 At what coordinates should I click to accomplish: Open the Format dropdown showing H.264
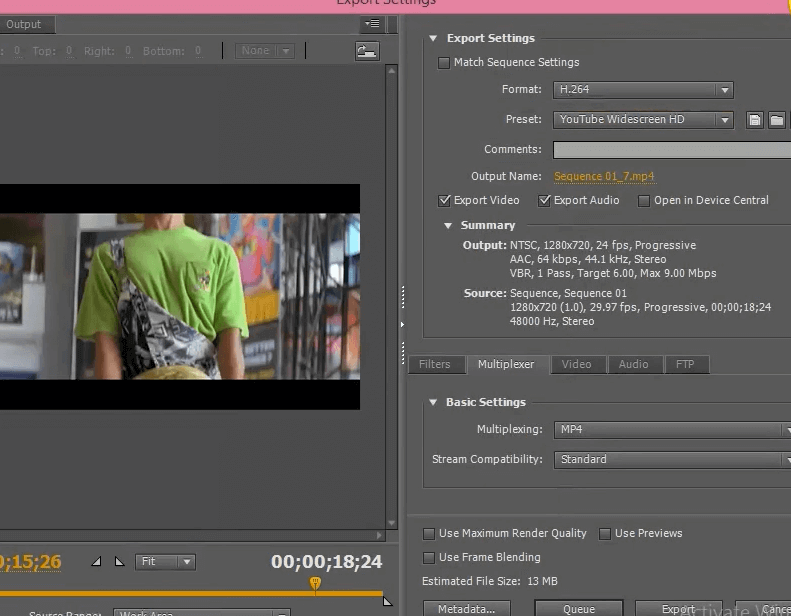[643, 90]
